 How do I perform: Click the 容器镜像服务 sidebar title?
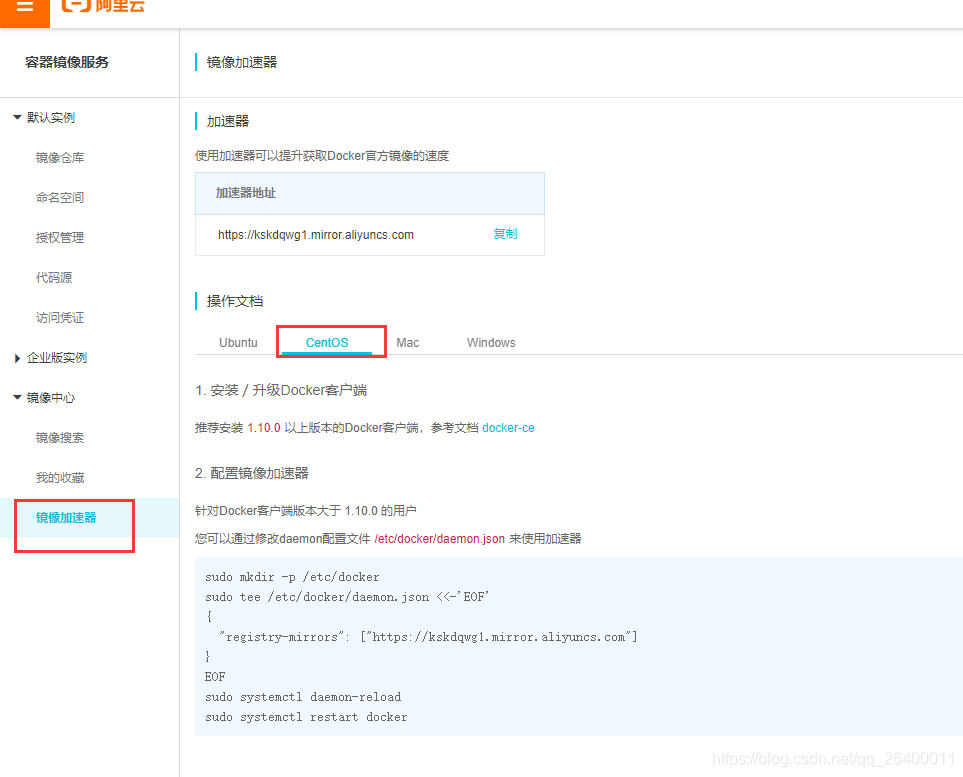tap(67, 62)
